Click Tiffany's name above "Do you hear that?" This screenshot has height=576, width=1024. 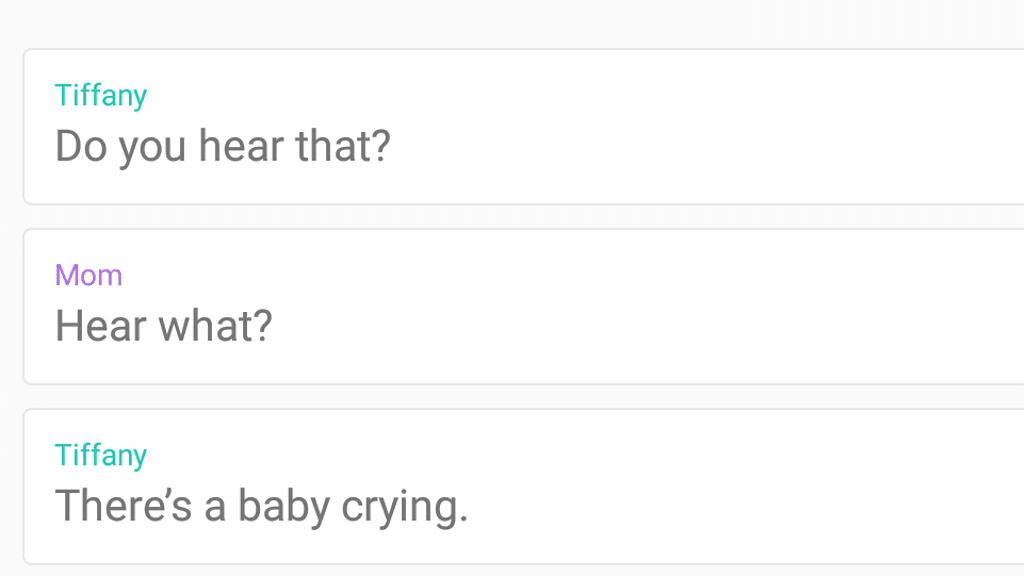pos(101,96)
